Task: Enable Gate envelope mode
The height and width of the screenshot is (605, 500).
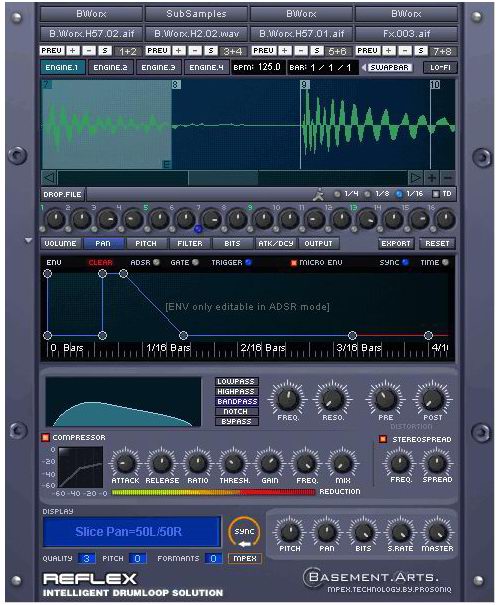Action: coord(195,262)
